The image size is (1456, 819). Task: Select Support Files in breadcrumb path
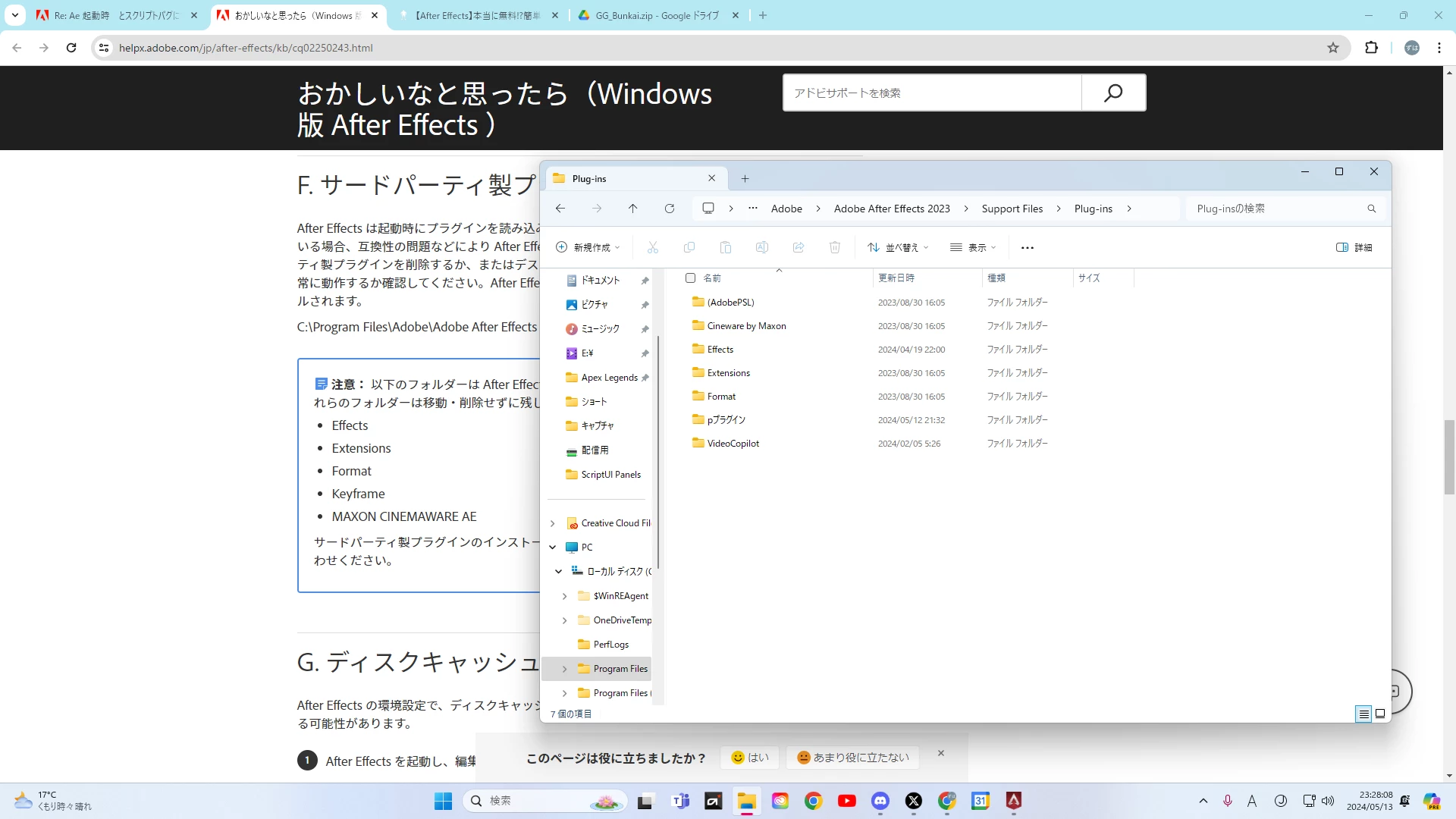pos(1012,209)
